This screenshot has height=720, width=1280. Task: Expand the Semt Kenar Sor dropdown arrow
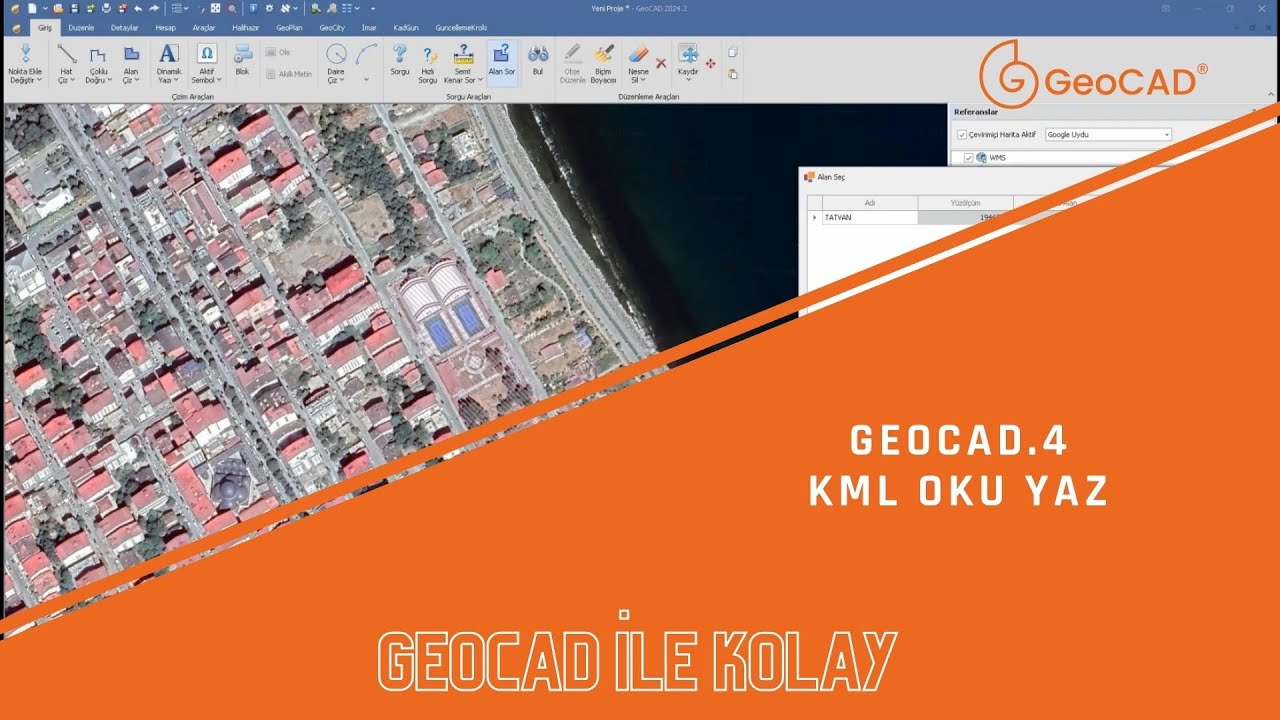pyautogui.click(x=480, y=80)
